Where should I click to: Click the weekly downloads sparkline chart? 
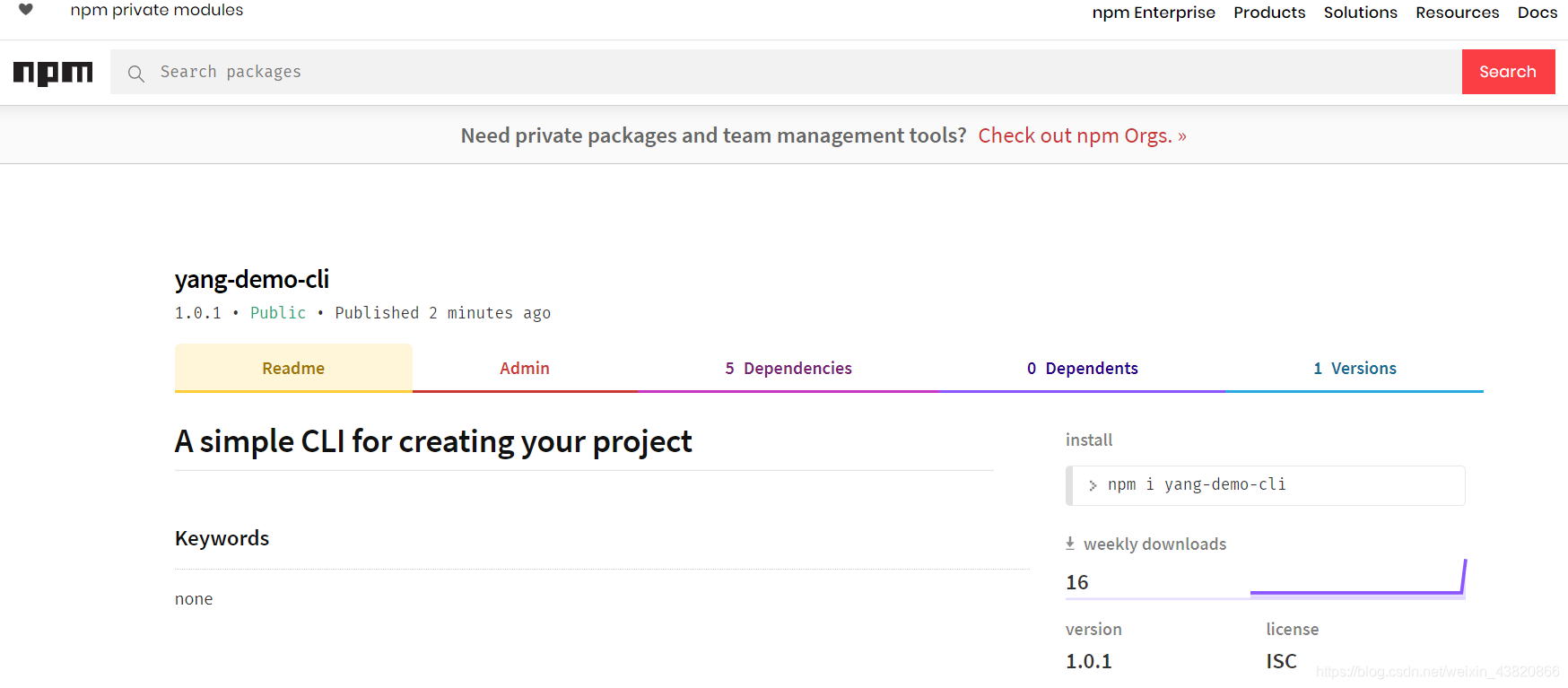tap(1358, 579)
